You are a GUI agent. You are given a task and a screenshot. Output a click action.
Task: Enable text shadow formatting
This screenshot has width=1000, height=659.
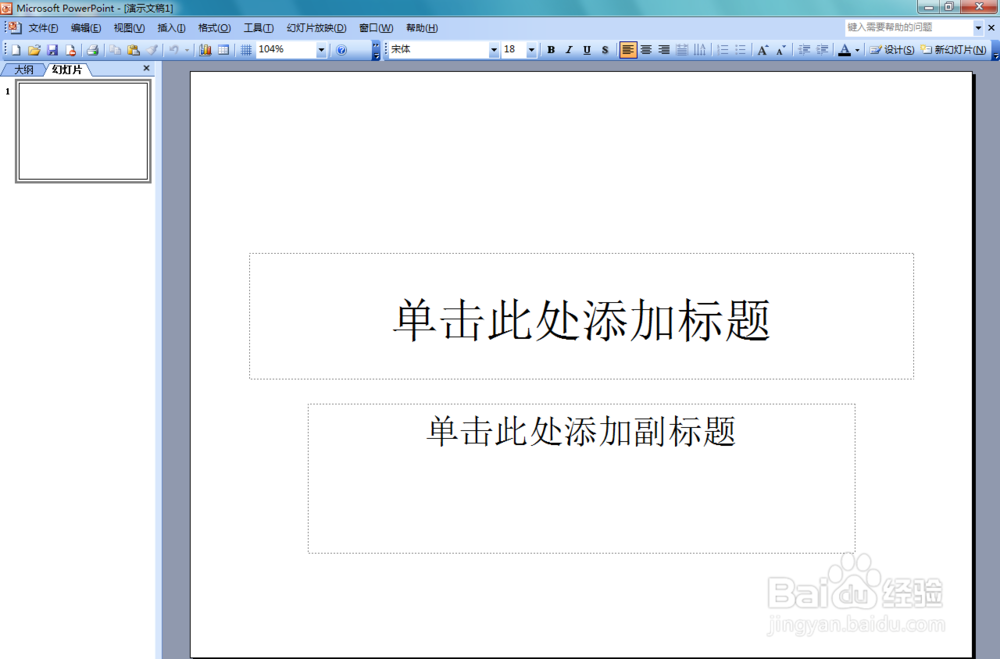click(604, 50)
